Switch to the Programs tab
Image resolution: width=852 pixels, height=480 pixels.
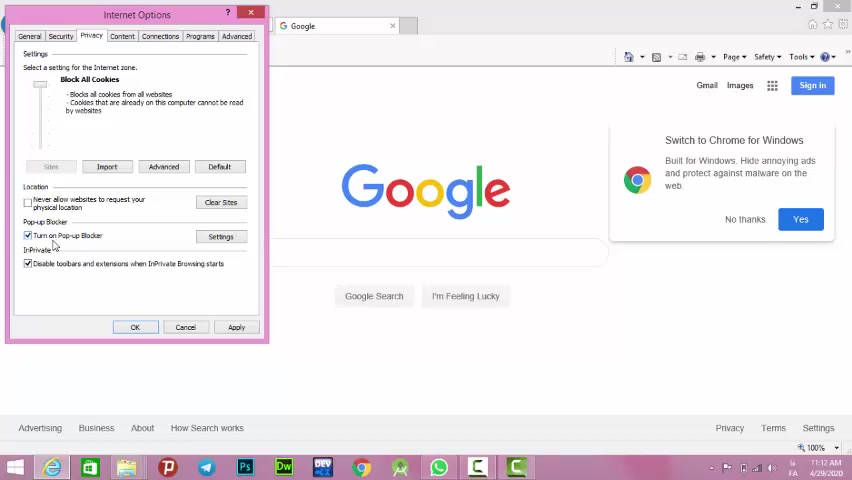(x=200, y=36)
